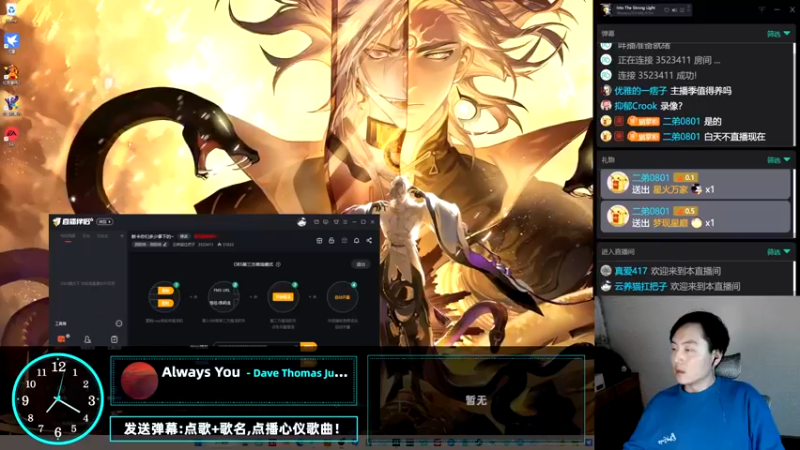Open the playlist icon in music widget

pos(682,10)
